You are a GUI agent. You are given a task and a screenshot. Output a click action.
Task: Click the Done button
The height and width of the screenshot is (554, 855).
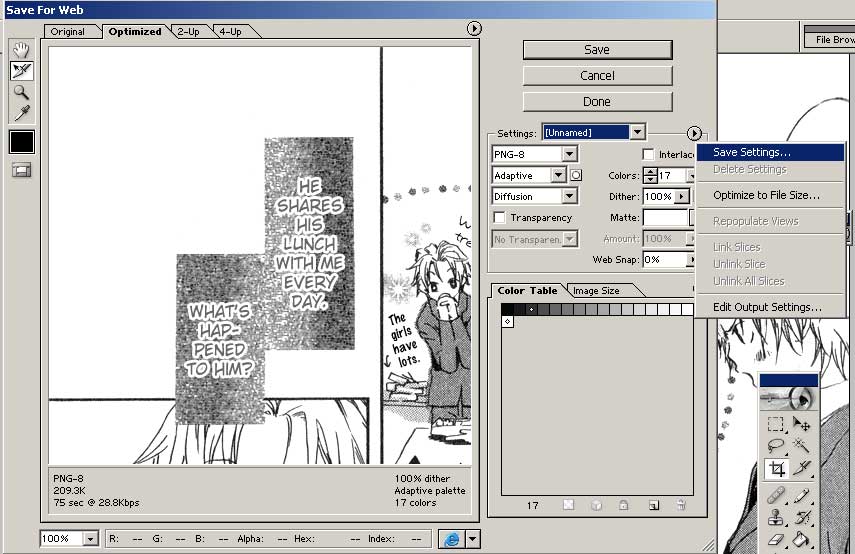click(x=597, y=102)
